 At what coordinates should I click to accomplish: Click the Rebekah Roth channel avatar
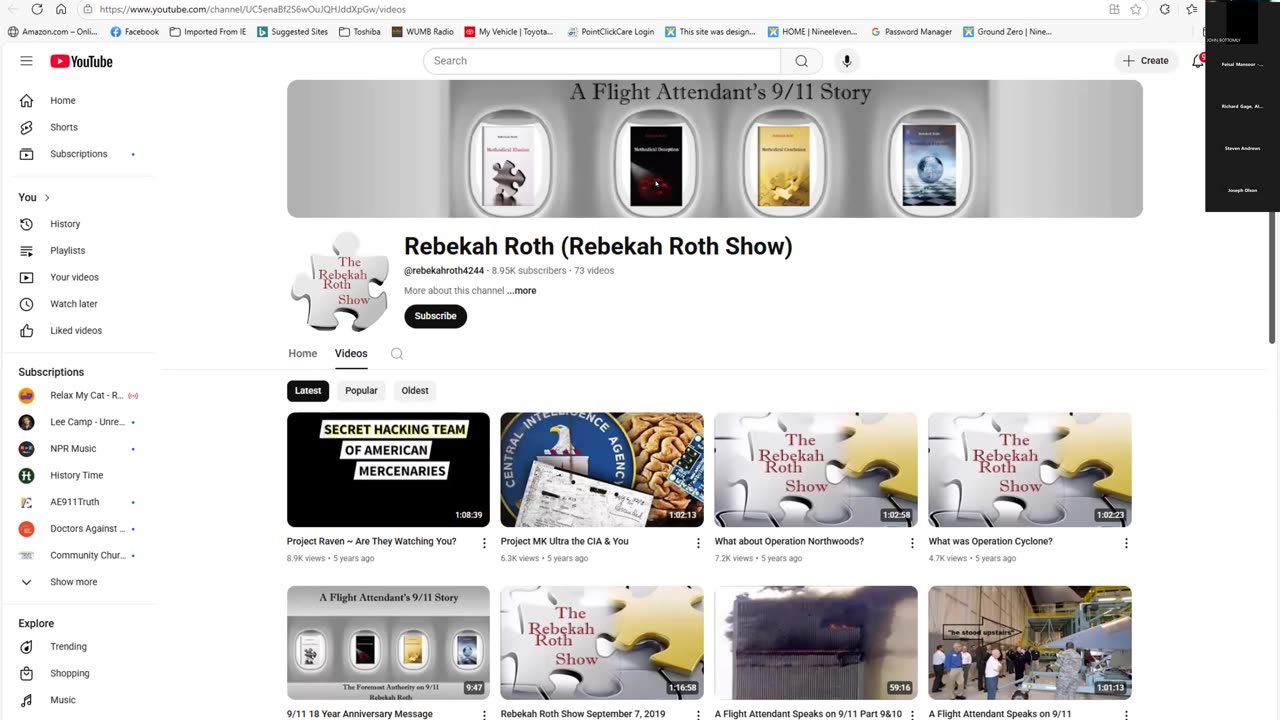[340, 282]
